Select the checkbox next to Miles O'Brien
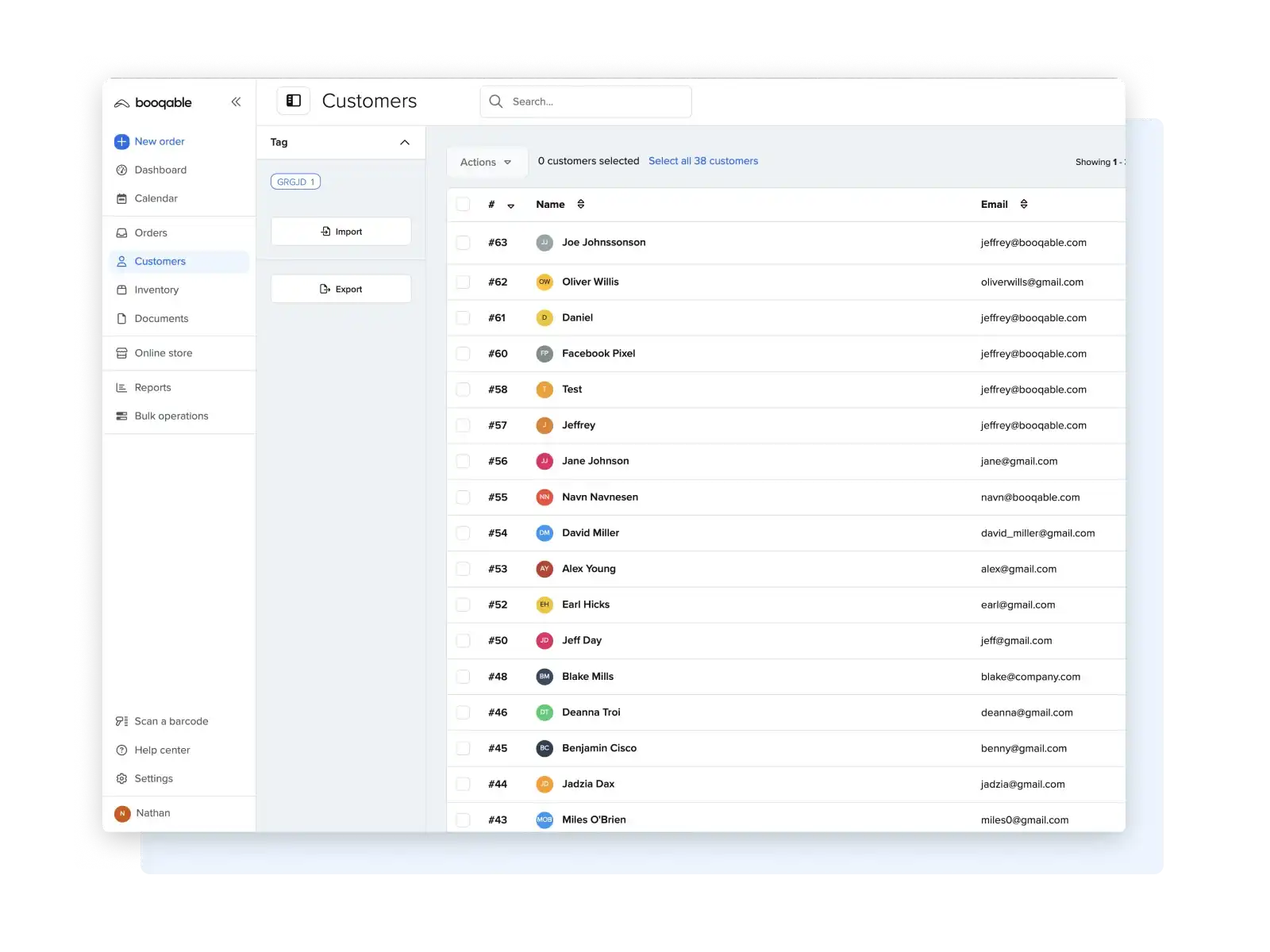This screenshot has width=1270, height=952. [x=463, y=820]
